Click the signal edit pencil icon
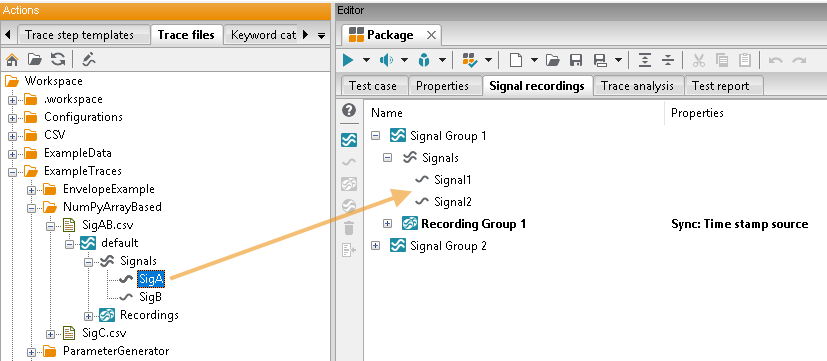 [89, 59]
